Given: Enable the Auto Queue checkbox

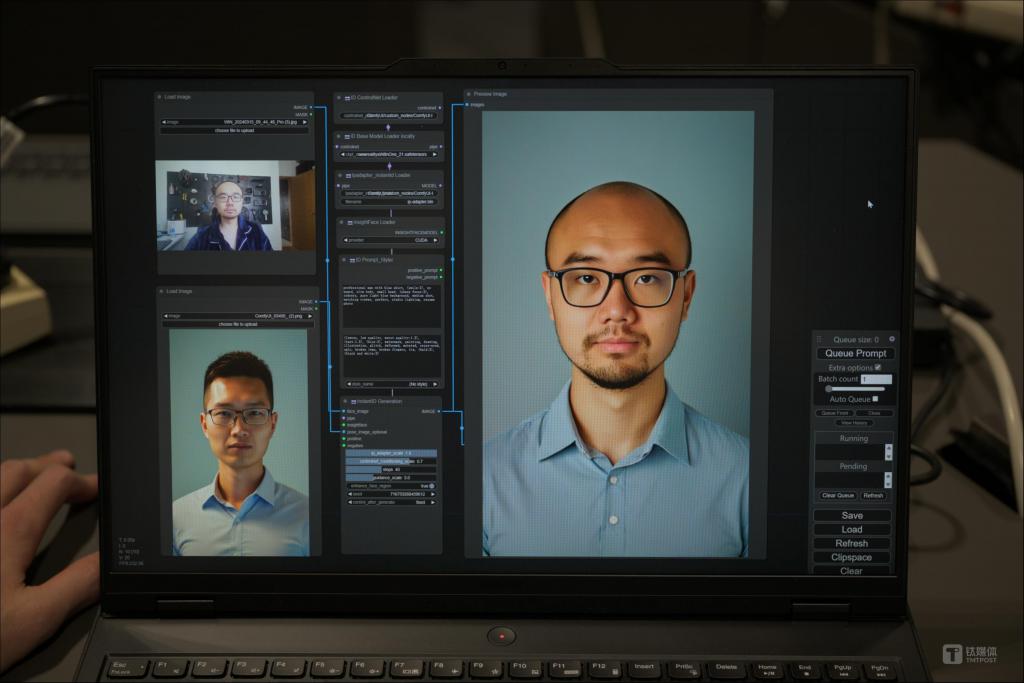Looking at the screenshot, I should coord(875,398).
